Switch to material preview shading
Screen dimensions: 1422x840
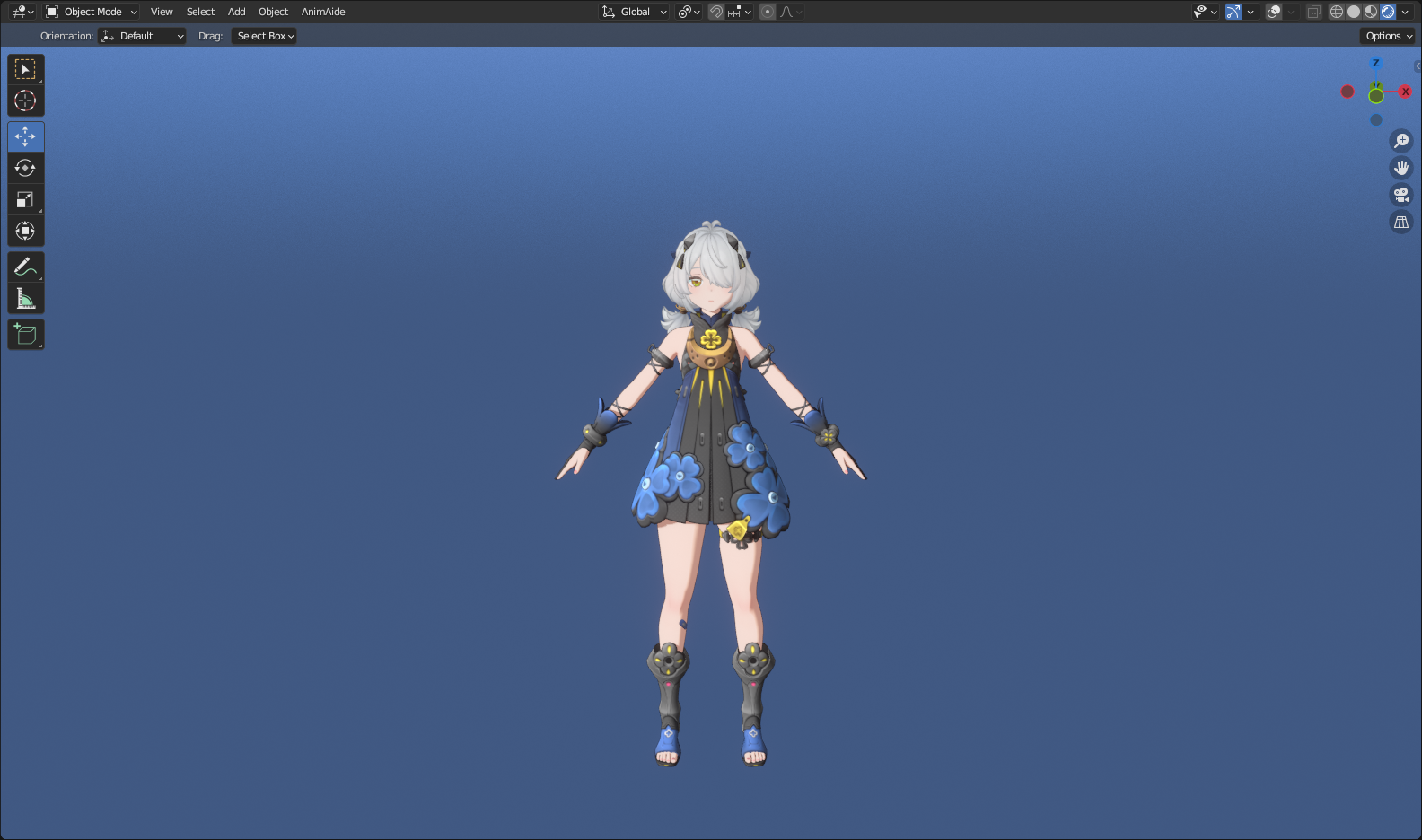[x=1371, y=12]
